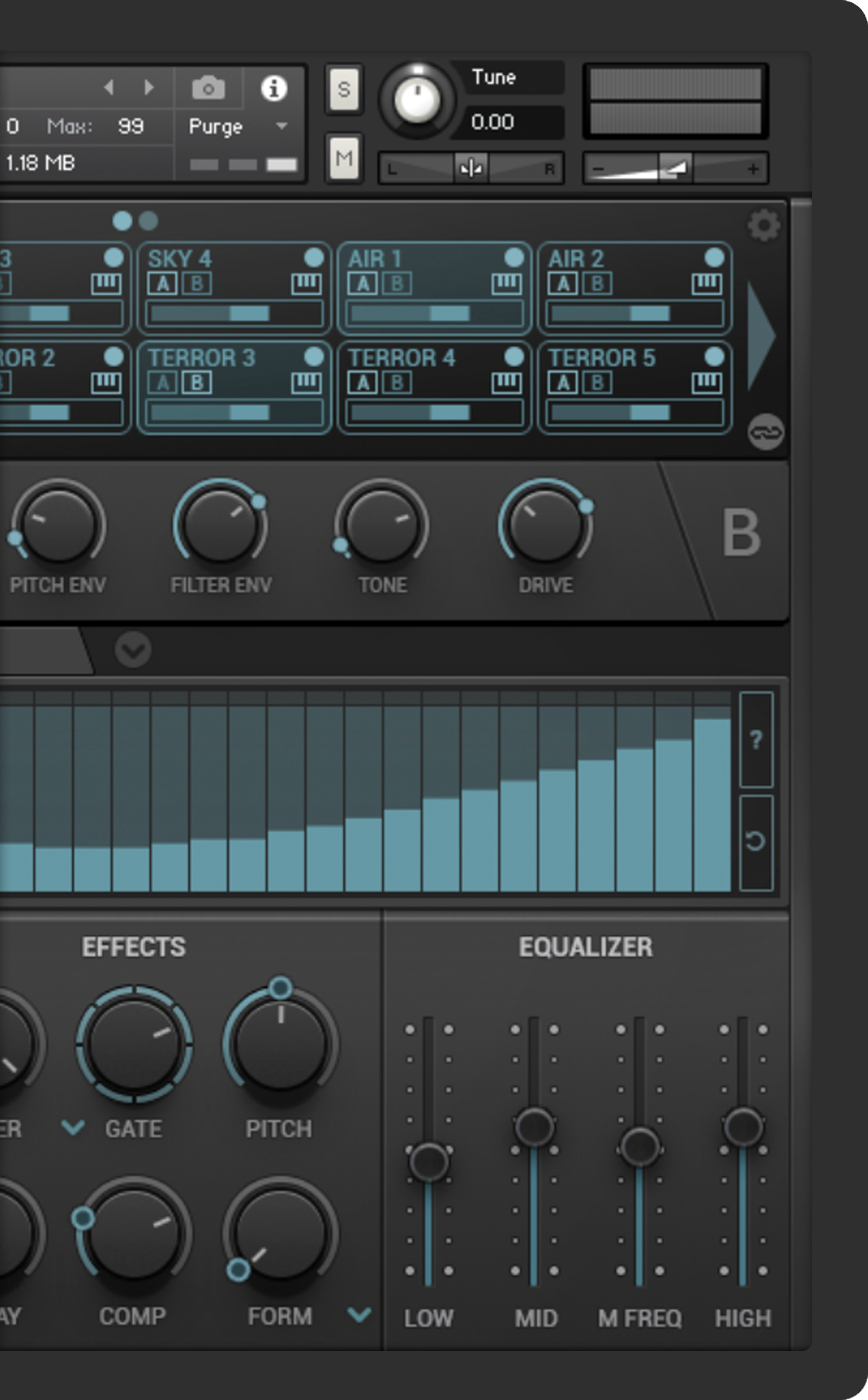Go to next sound page arrow

tap(761, 337)
